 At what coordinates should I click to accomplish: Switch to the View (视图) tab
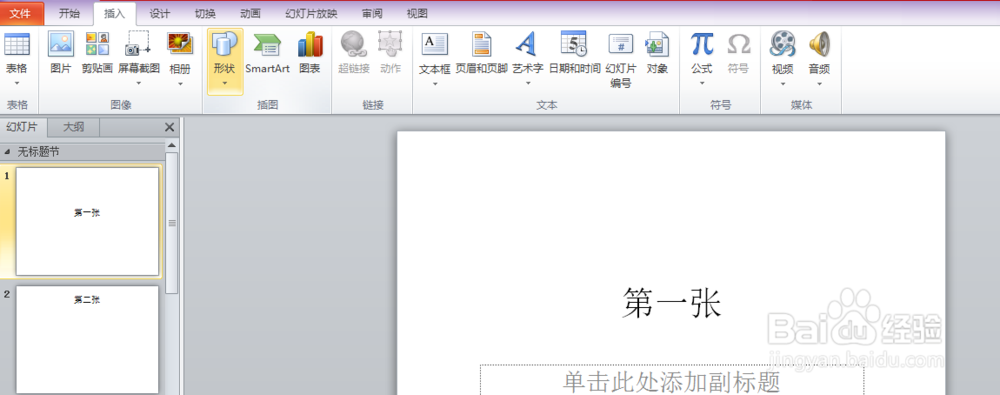pyautogui.click(x=417, y=13)
